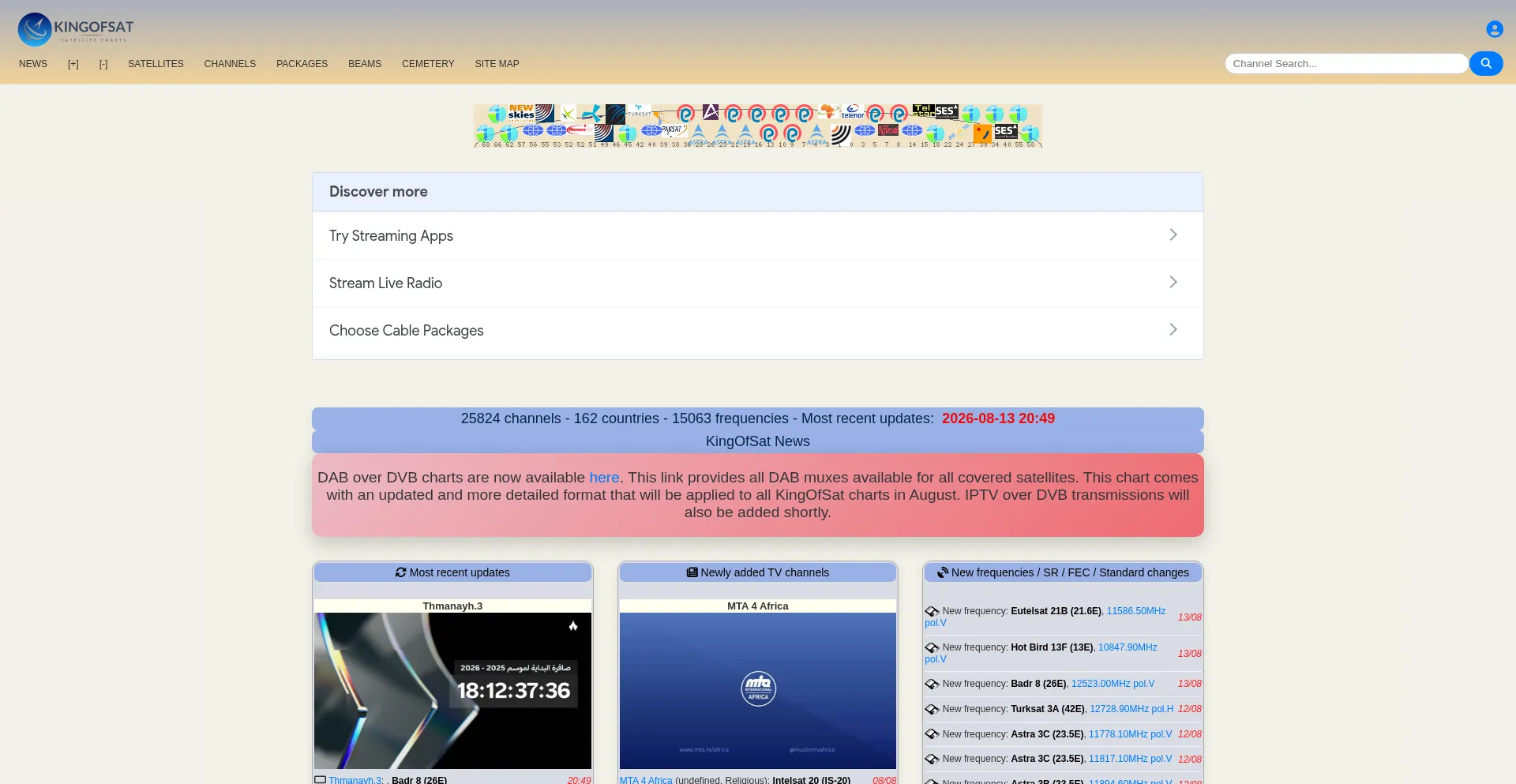Viewport: 1516px width, 784px height.
Task: Click the newspaper icon beside Newly added TV channels
Action: coord(692,572)
